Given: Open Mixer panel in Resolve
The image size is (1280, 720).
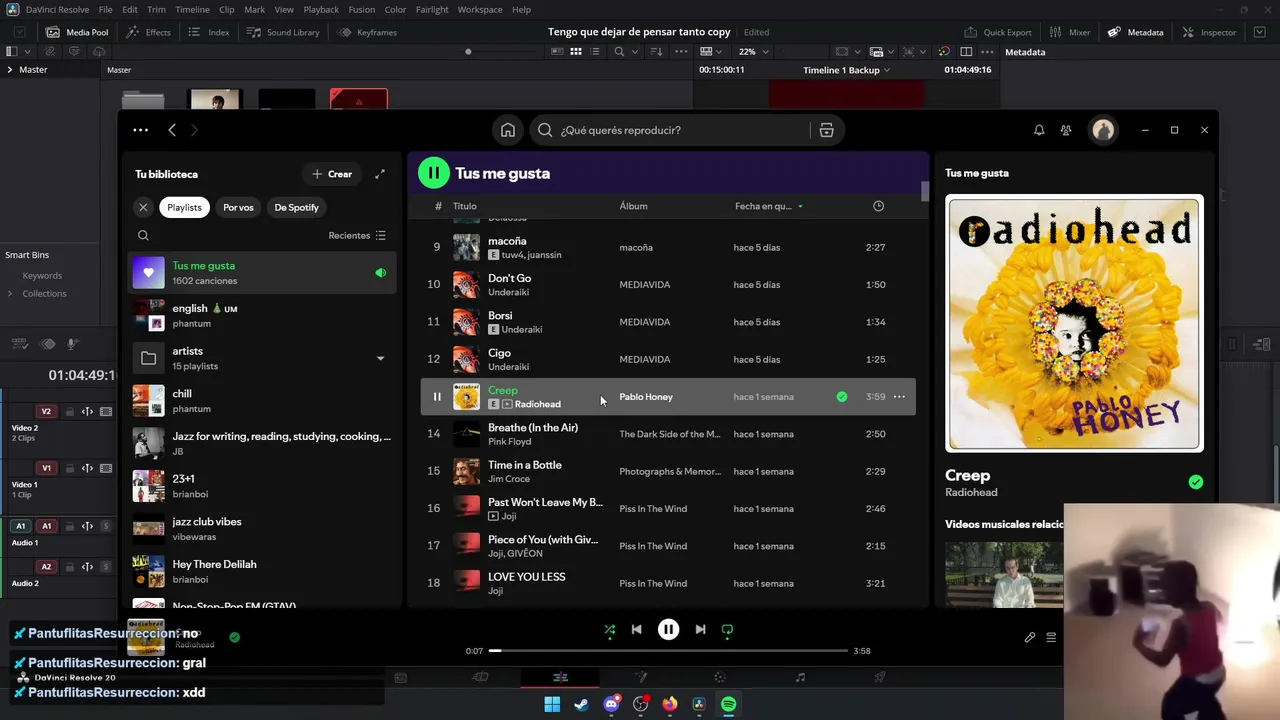Looking at the screenshot, I should click(x=1070, y=32).
